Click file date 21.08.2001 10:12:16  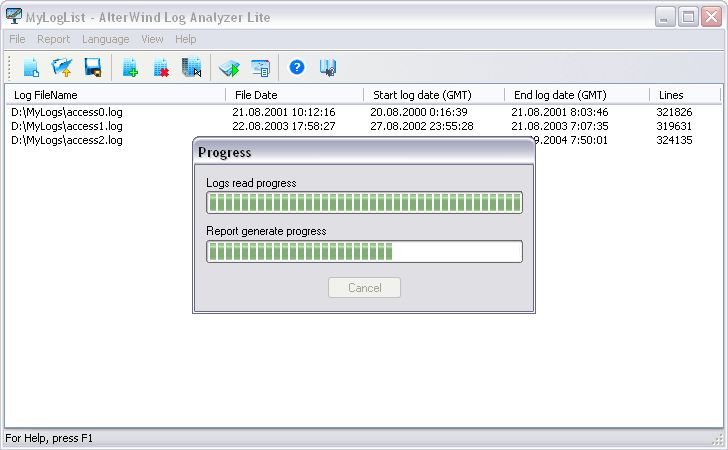click(284, 112)
